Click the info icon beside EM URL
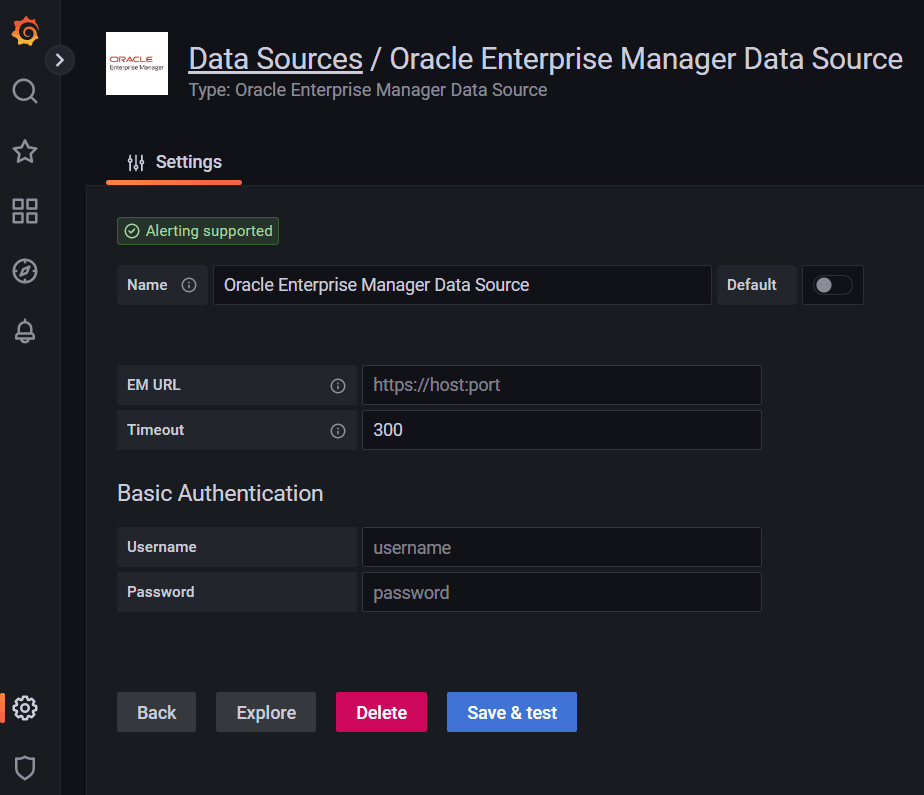The width and height of the screenshot is (924, 795). (x=338, y=385)
